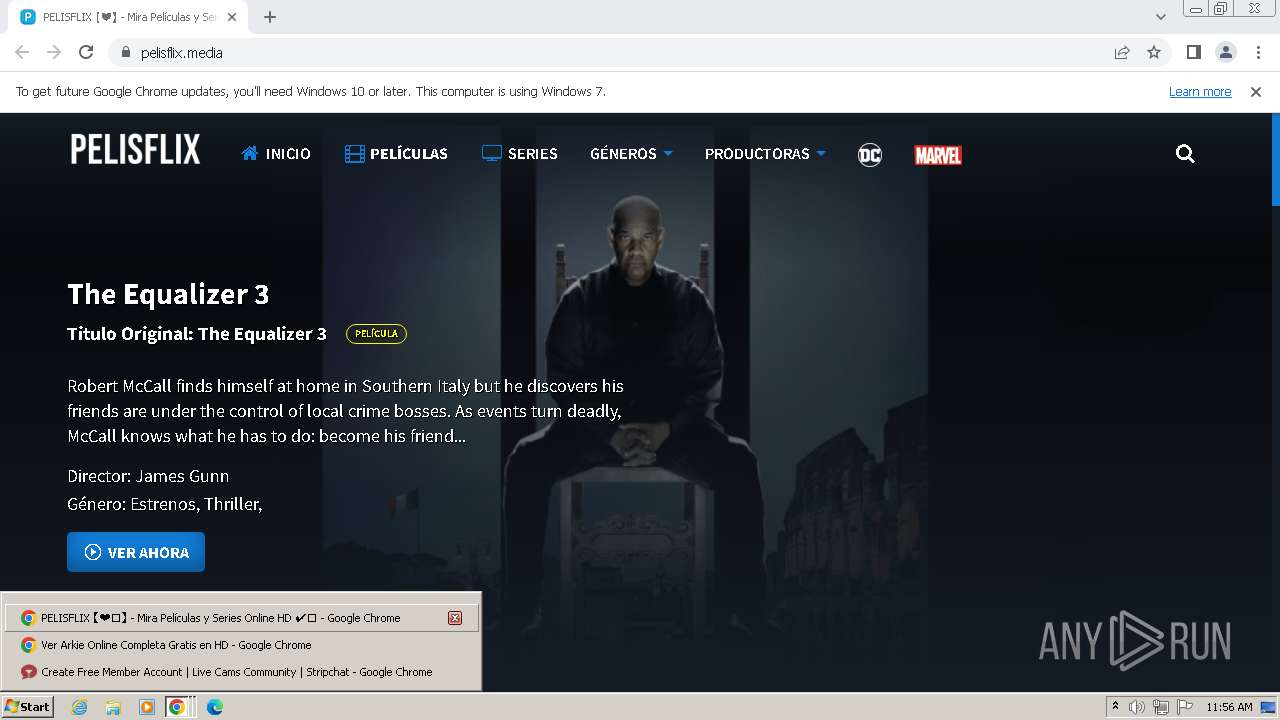Screen dimensions: 1280x720
Task: Launch Microsoft Edge from taskbar
Action: 214,707
